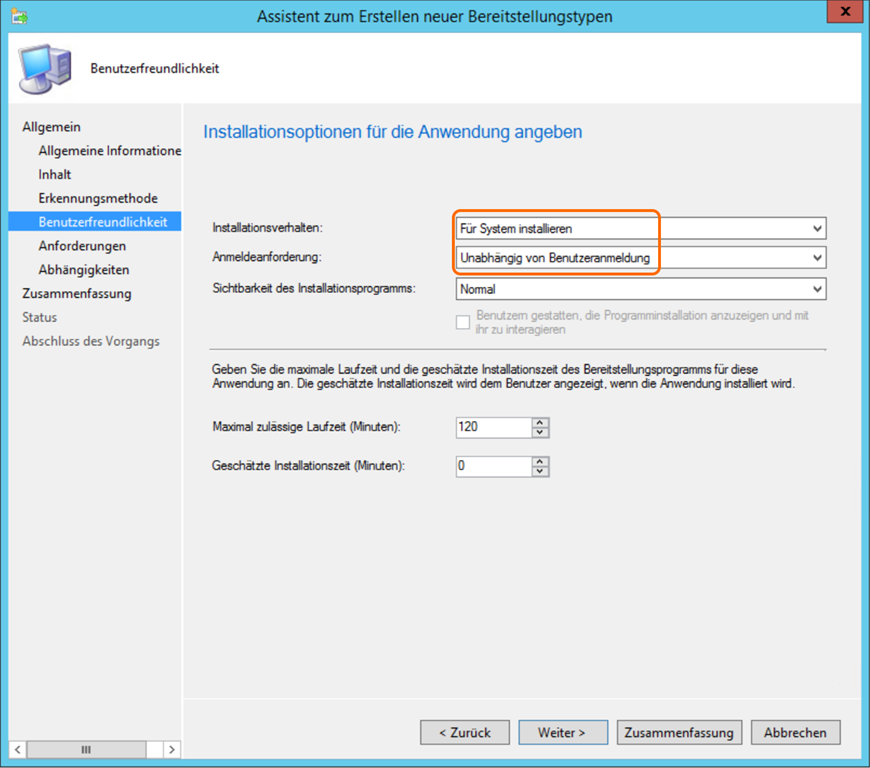Decrease Maximal zulässige Laufzeit with down arrow

[x=541, y=433]
